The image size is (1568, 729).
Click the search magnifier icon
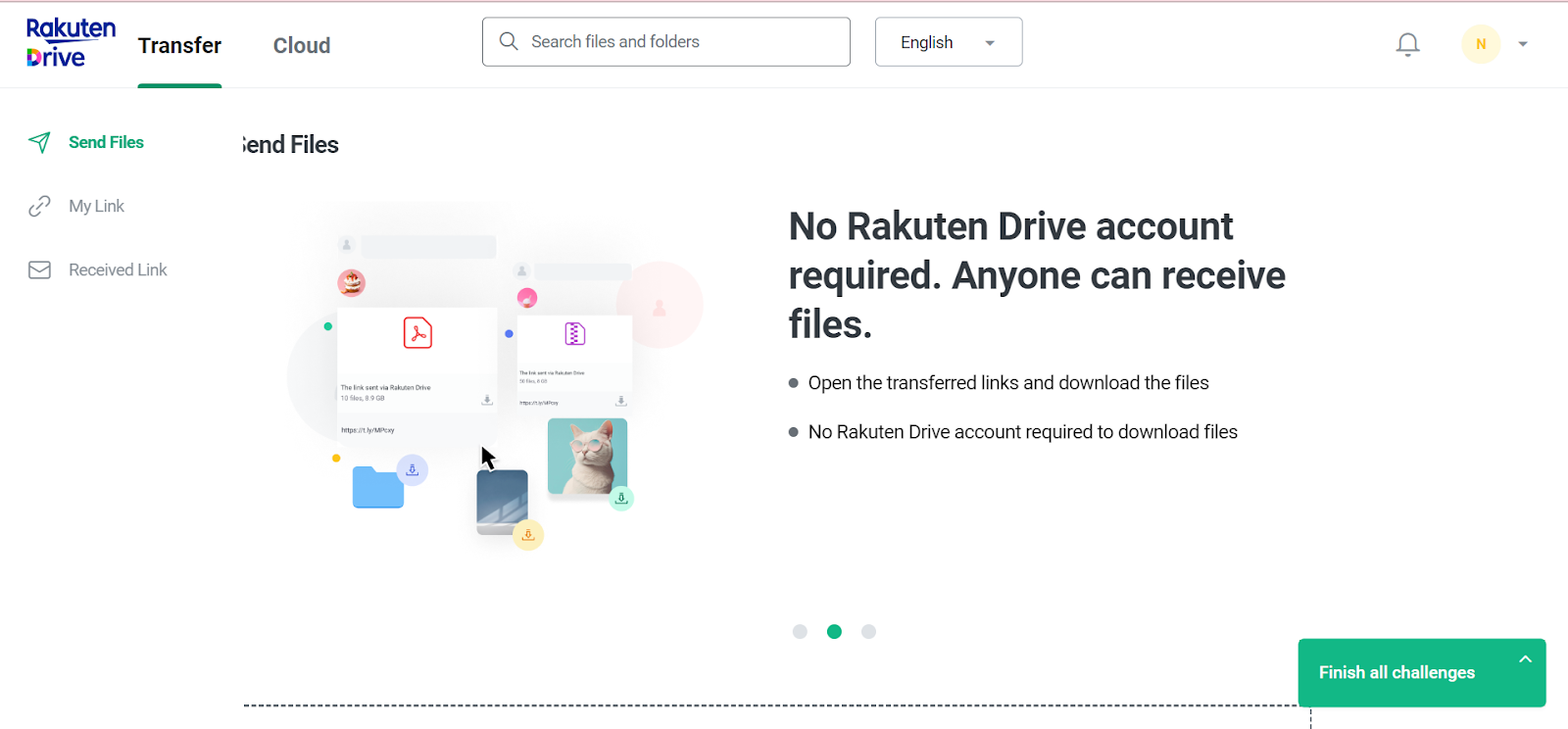click(509, 41)
